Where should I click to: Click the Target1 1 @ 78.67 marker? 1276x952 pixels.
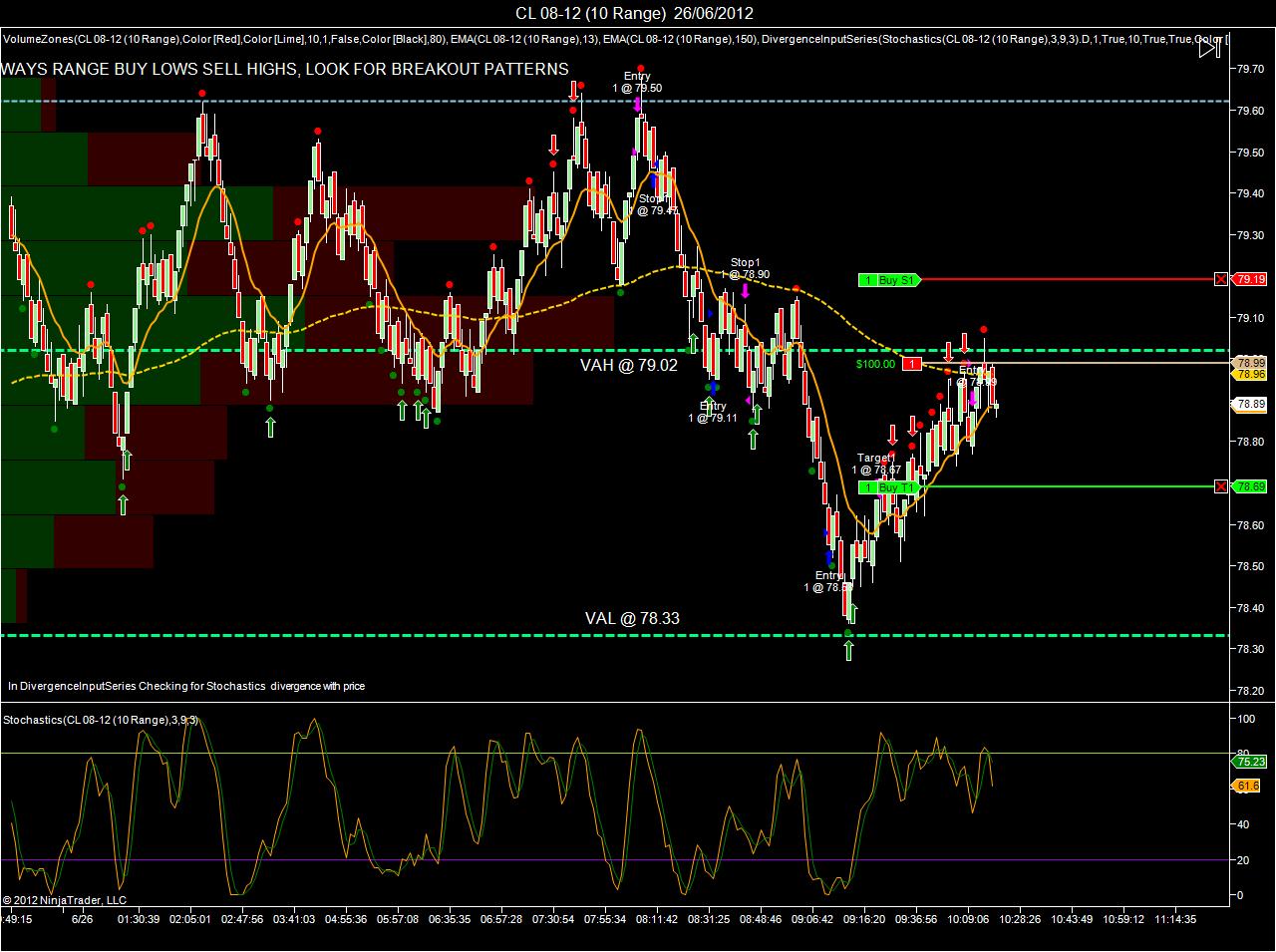[x=876, y=464]
